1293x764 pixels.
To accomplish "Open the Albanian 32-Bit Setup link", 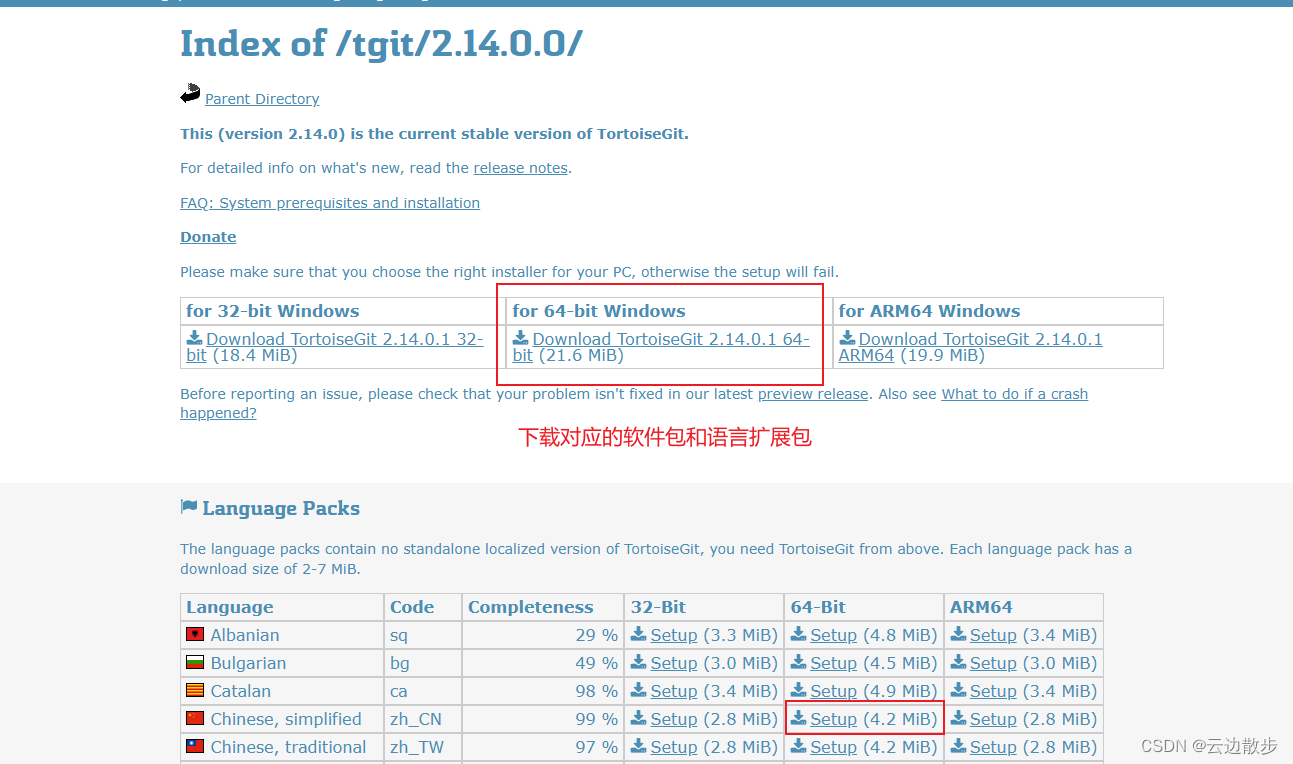I will [x=674, y=635].
